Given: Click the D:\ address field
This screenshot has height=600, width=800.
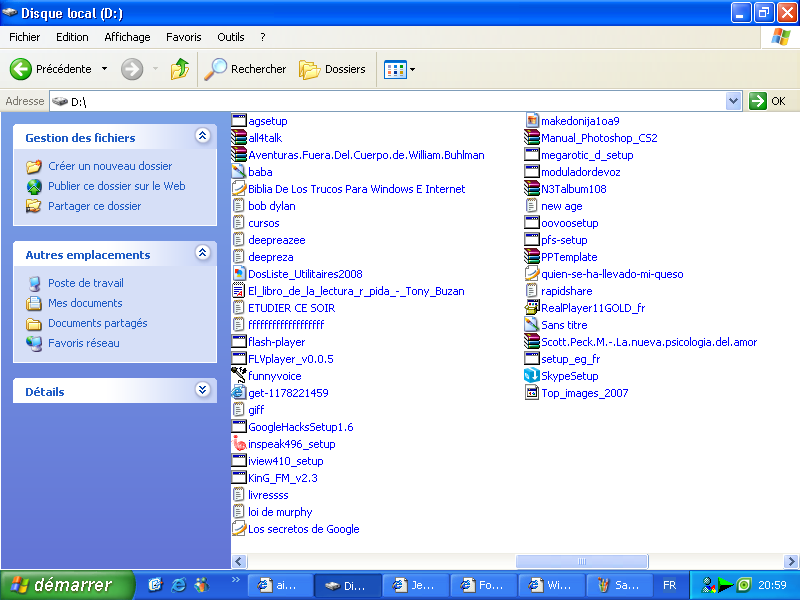Looking at the screenshot, I should pos(388,101).
